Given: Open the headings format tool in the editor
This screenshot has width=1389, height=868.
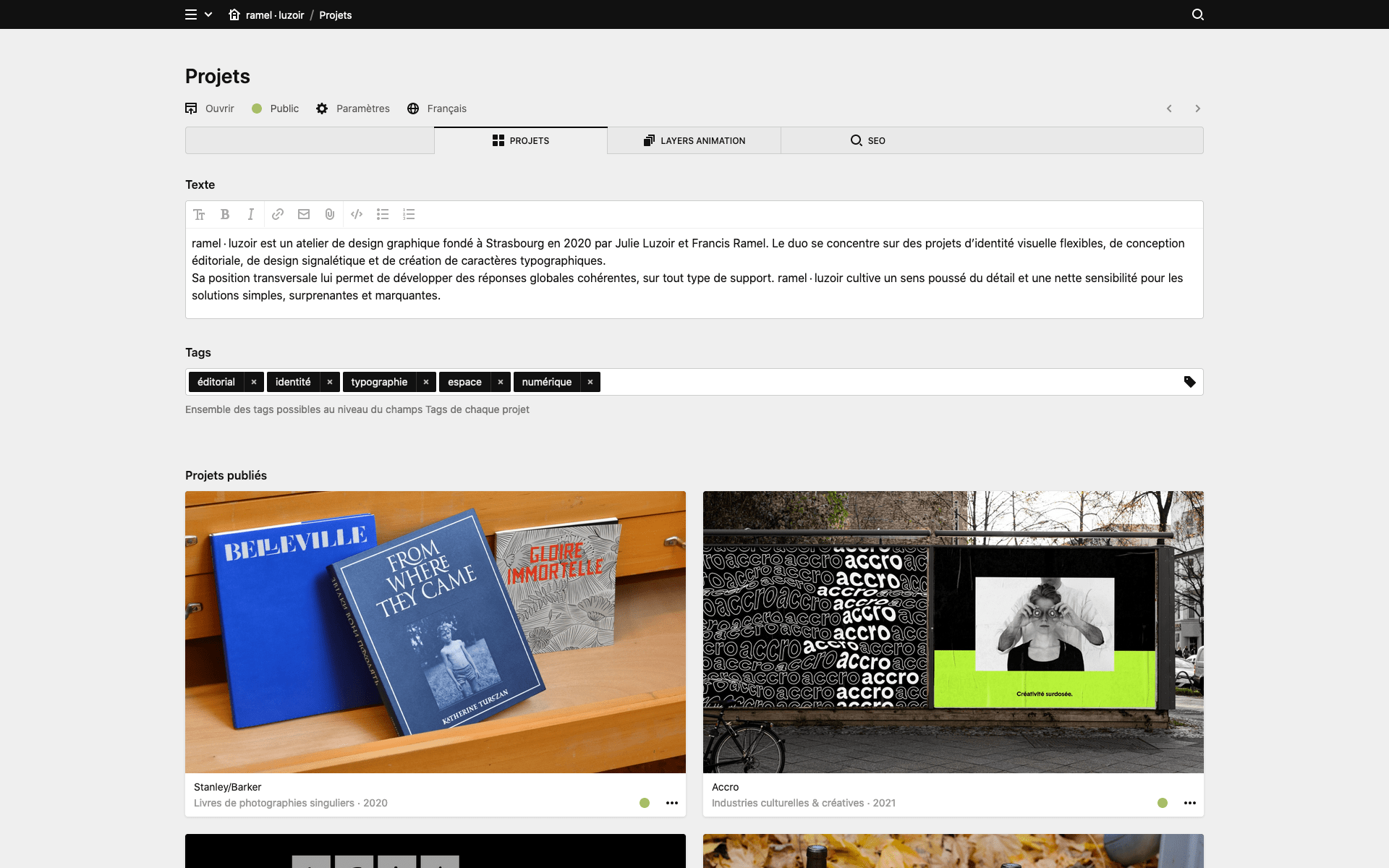Looking at the screenshot, I should coord(199,214).
